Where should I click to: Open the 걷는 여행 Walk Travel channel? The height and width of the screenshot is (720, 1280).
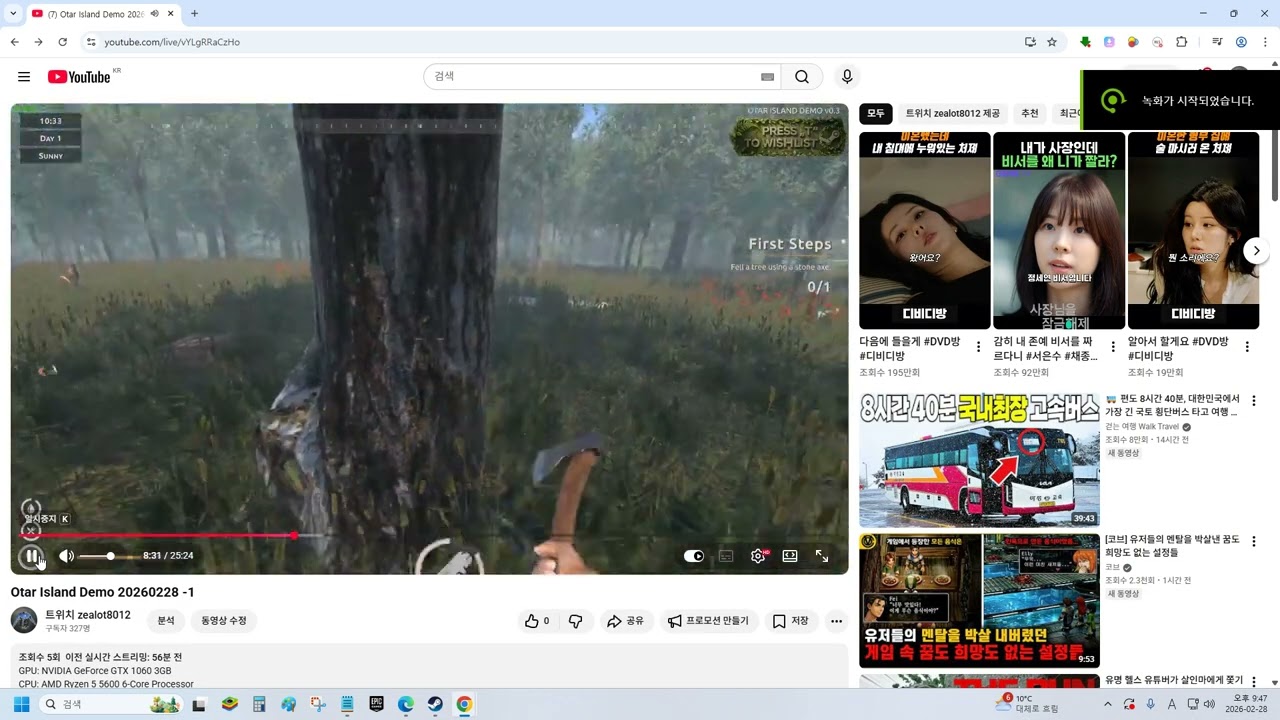1142,427
